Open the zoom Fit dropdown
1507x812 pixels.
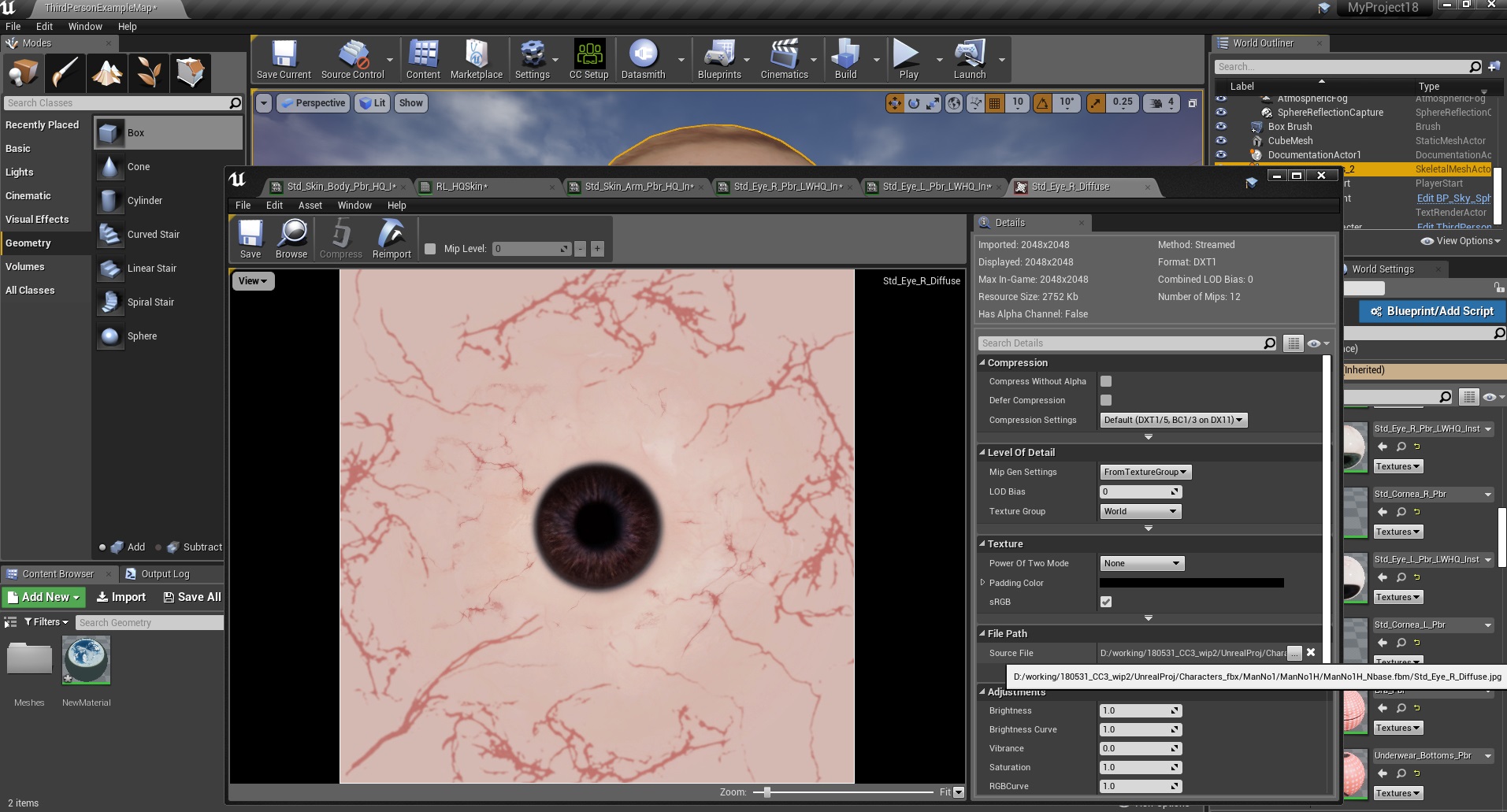(959, 792)
